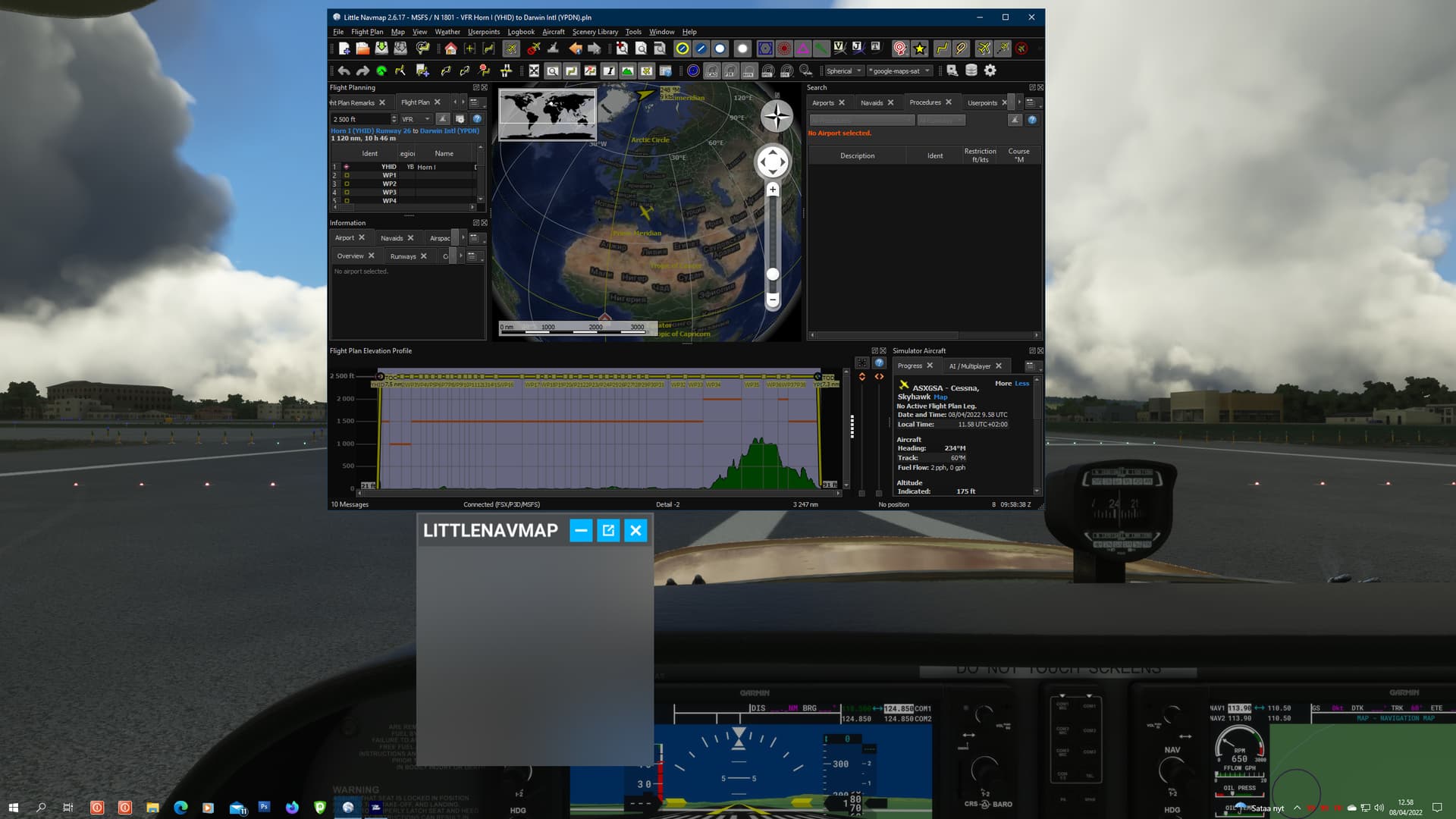Click the expanding arrows icon in second toolbar
This screenshot has height=819, width=1456.
534,71
